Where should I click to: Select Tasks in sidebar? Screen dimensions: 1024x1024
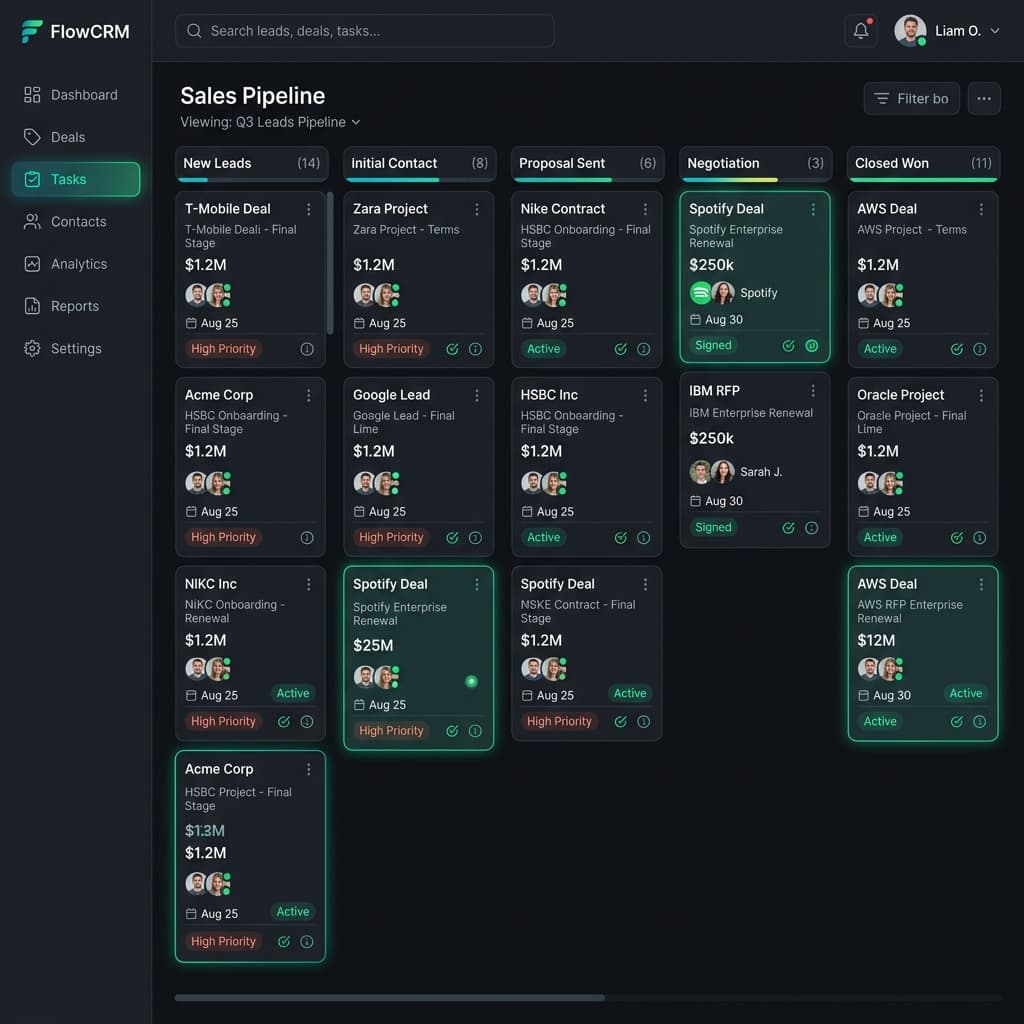76,179
